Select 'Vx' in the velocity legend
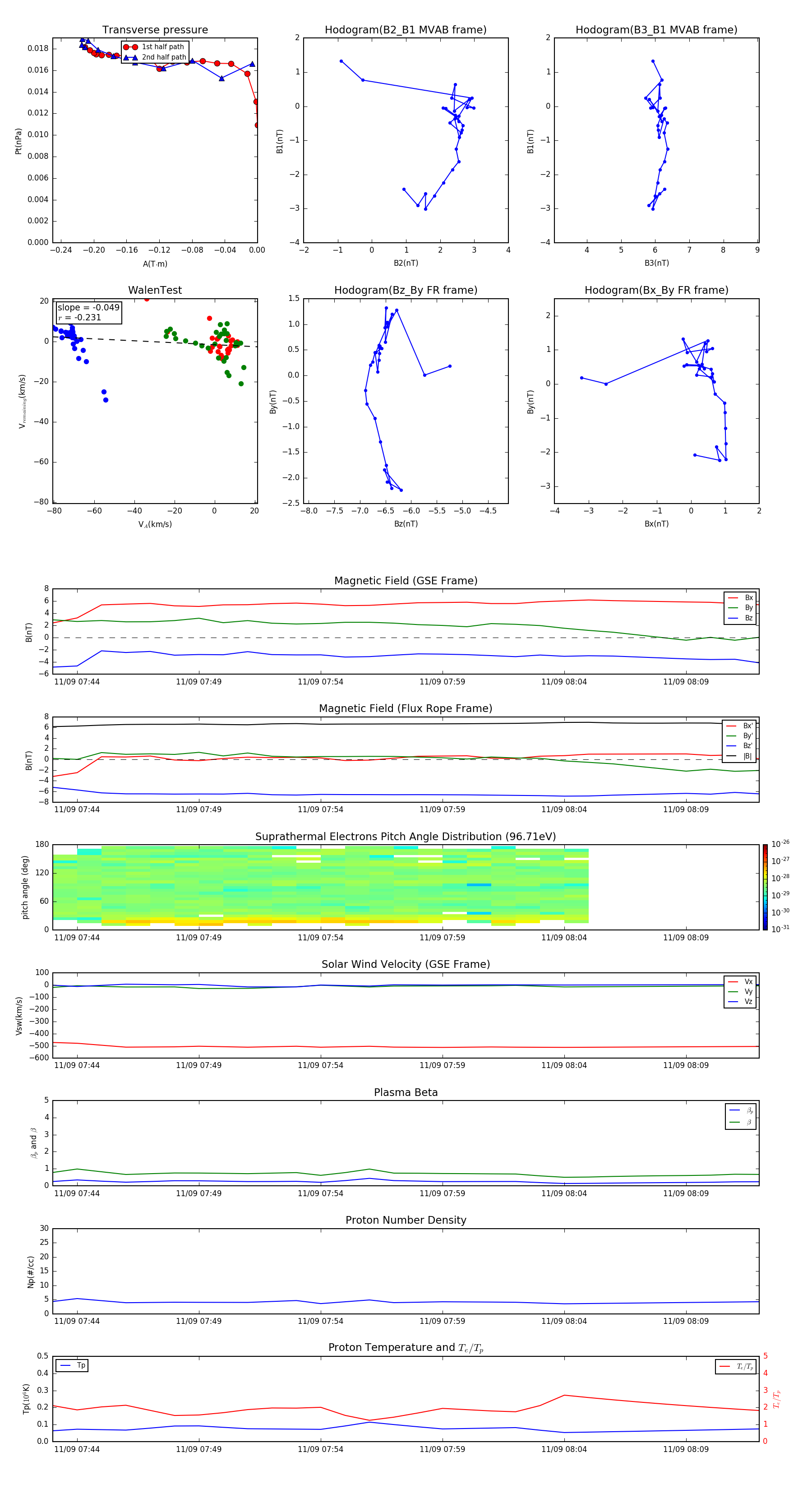 [x=740, y=981]
